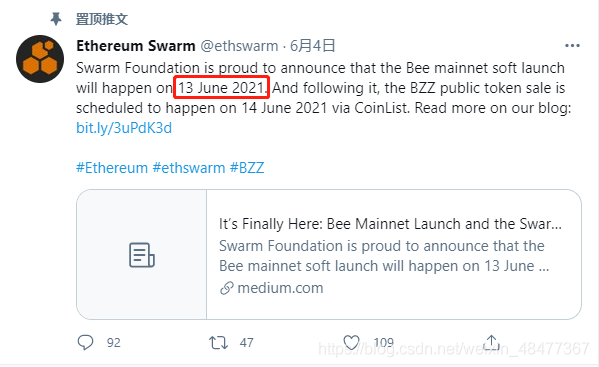Open the share upload icon
599x367 pixels.
491,342
